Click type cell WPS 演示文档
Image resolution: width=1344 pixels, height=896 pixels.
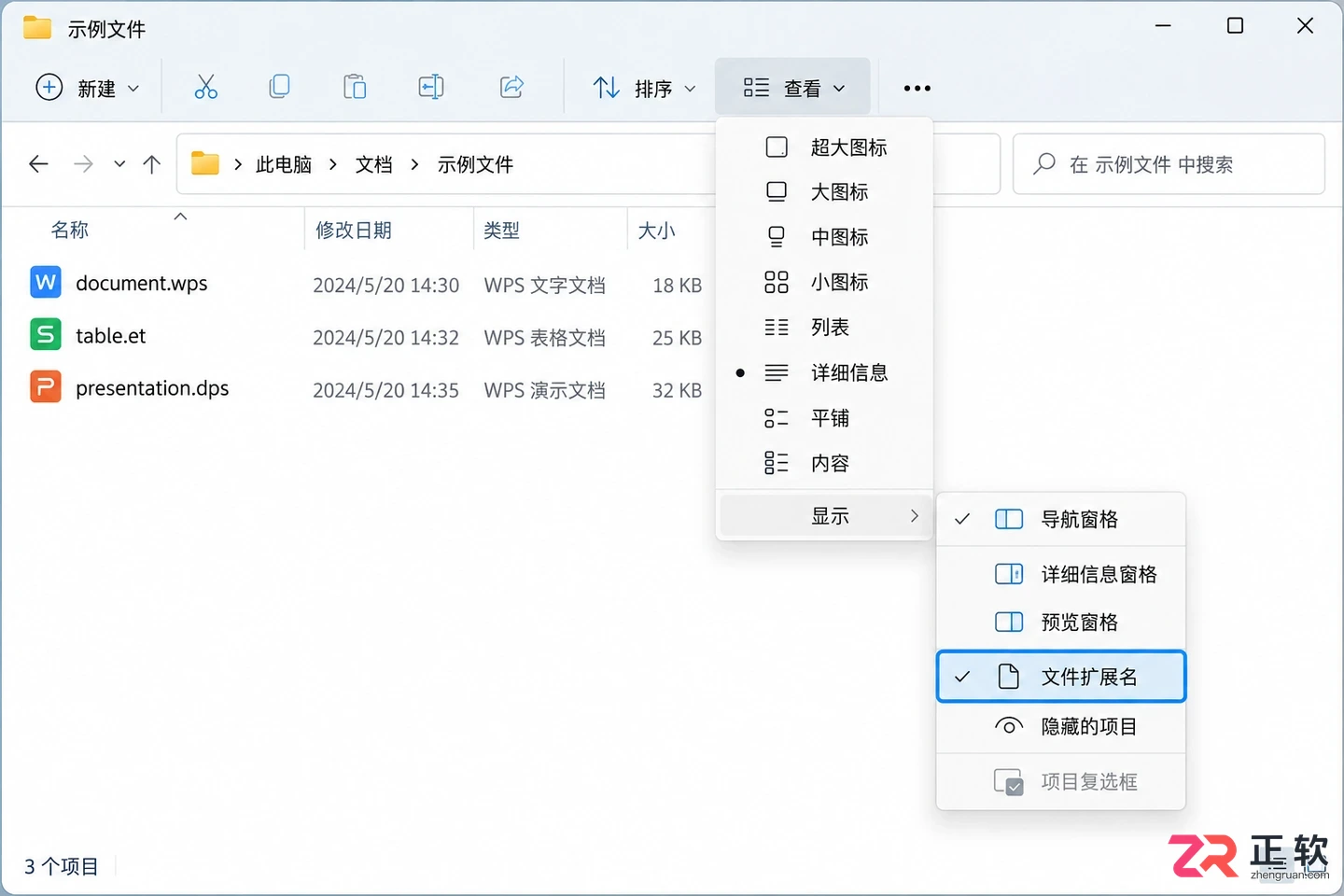544,390
